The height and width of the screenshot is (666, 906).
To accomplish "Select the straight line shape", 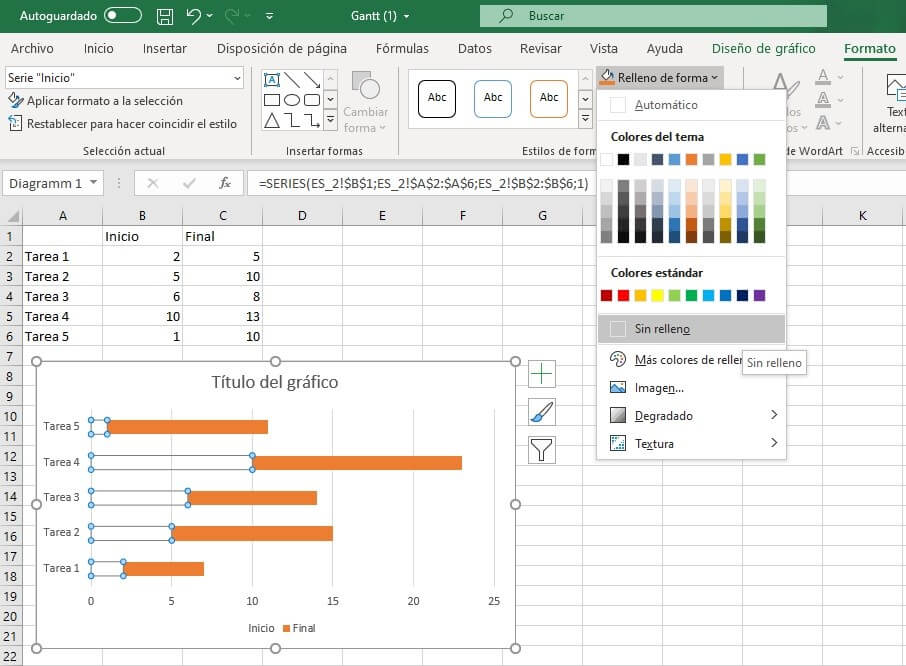I will 292,80.
